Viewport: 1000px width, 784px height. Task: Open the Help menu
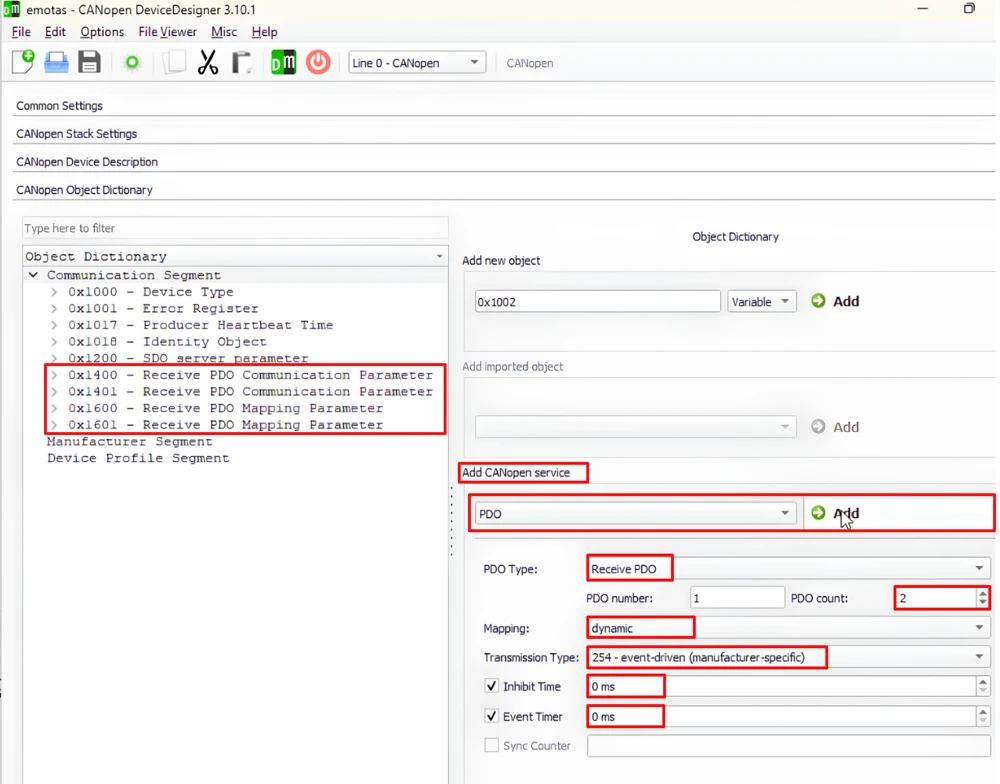(264, 32)
